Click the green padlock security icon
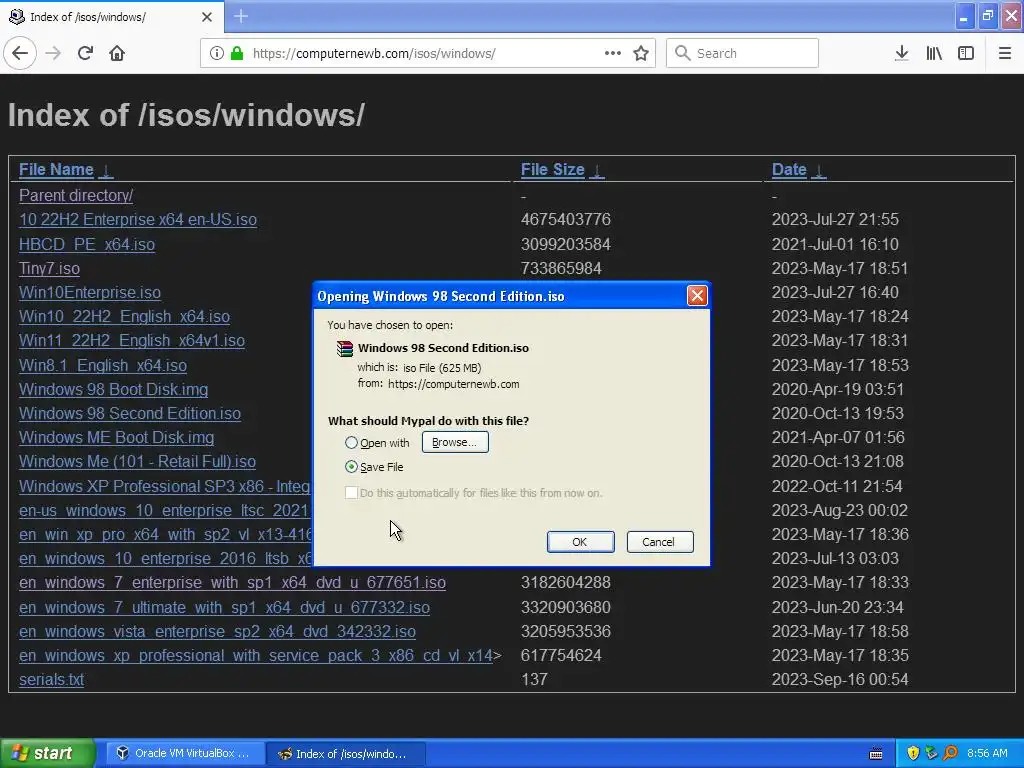Image resolution: width=1024 pixels, height=768 pixels. click(238, 53)
